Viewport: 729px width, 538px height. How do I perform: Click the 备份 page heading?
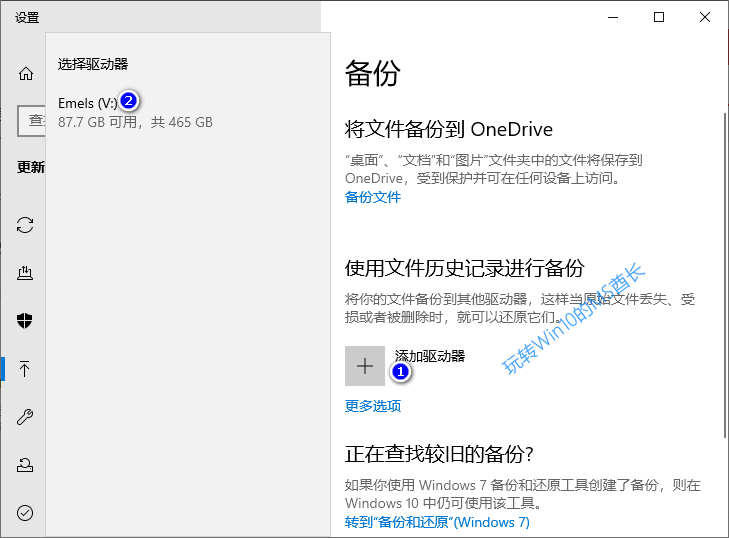[373, 73]
